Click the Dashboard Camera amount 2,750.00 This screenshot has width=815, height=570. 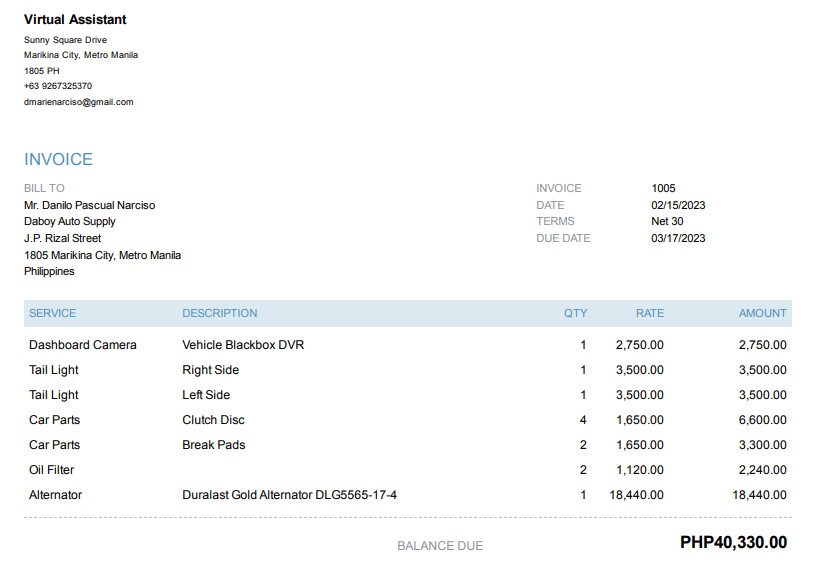click(763, 345)
